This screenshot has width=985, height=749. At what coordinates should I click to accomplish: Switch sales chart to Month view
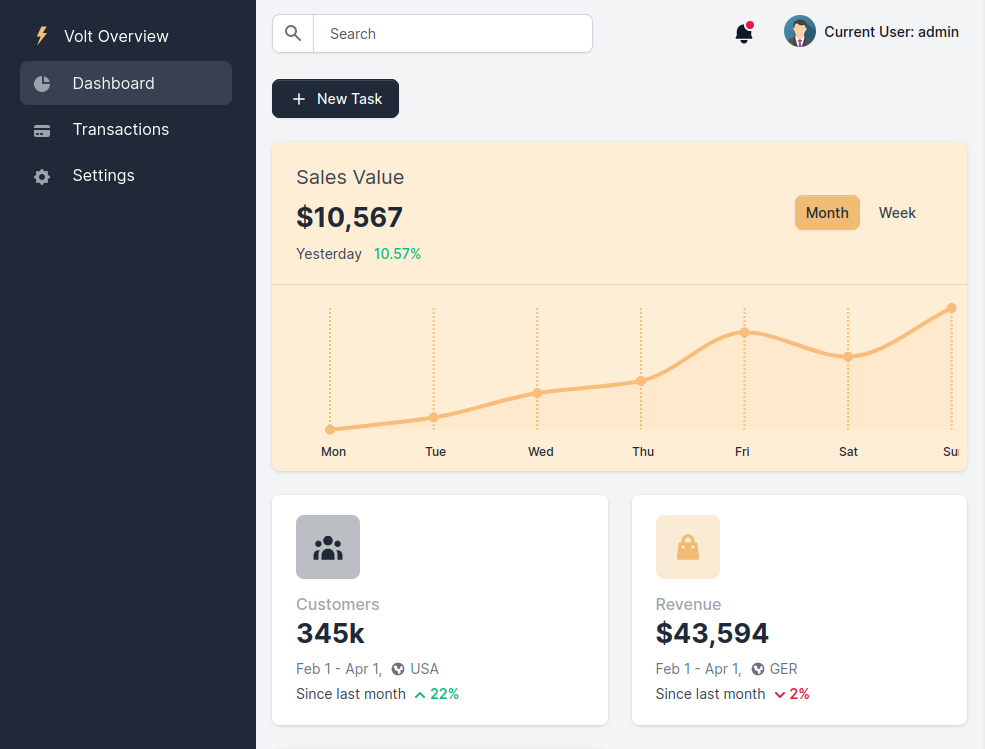coord(827,213)
